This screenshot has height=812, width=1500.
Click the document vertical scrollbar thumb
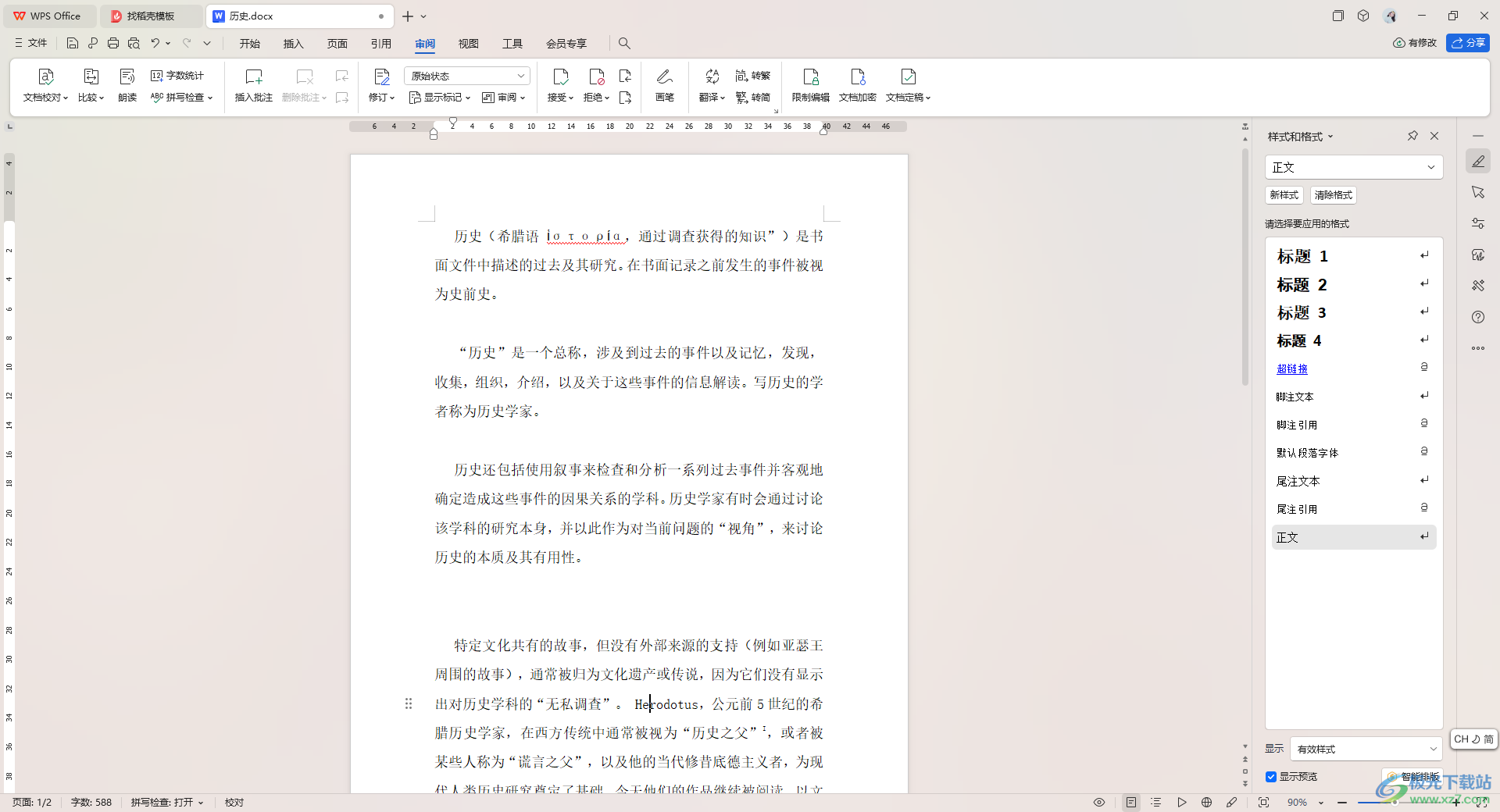point(1245,265)
